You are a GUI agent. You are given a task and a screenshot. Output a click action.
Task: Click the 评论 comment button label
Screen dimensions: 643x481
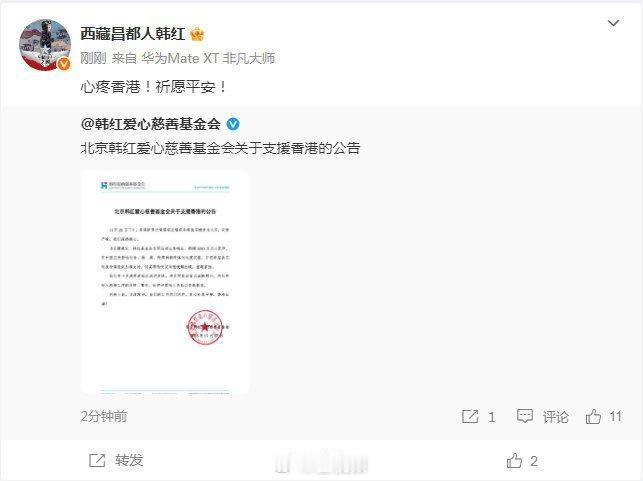[x=556, y=417]
